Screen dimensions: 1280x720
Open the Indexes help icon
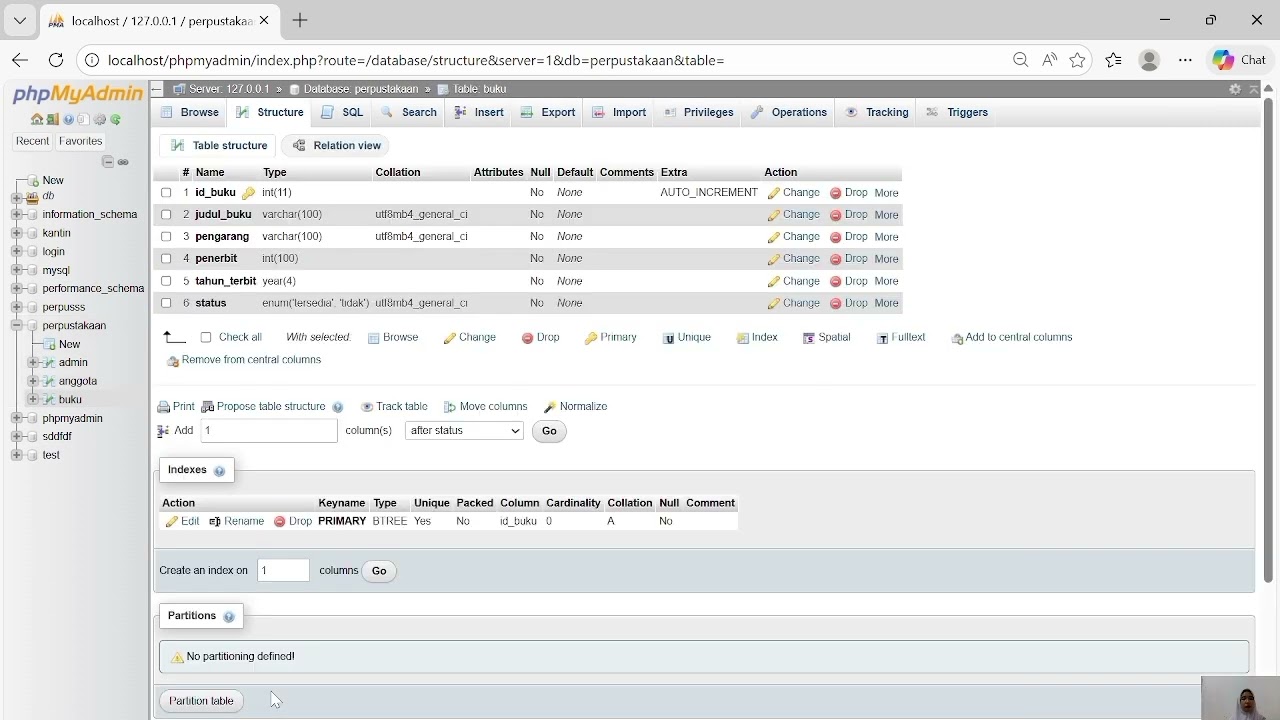[x=219, y=470]
